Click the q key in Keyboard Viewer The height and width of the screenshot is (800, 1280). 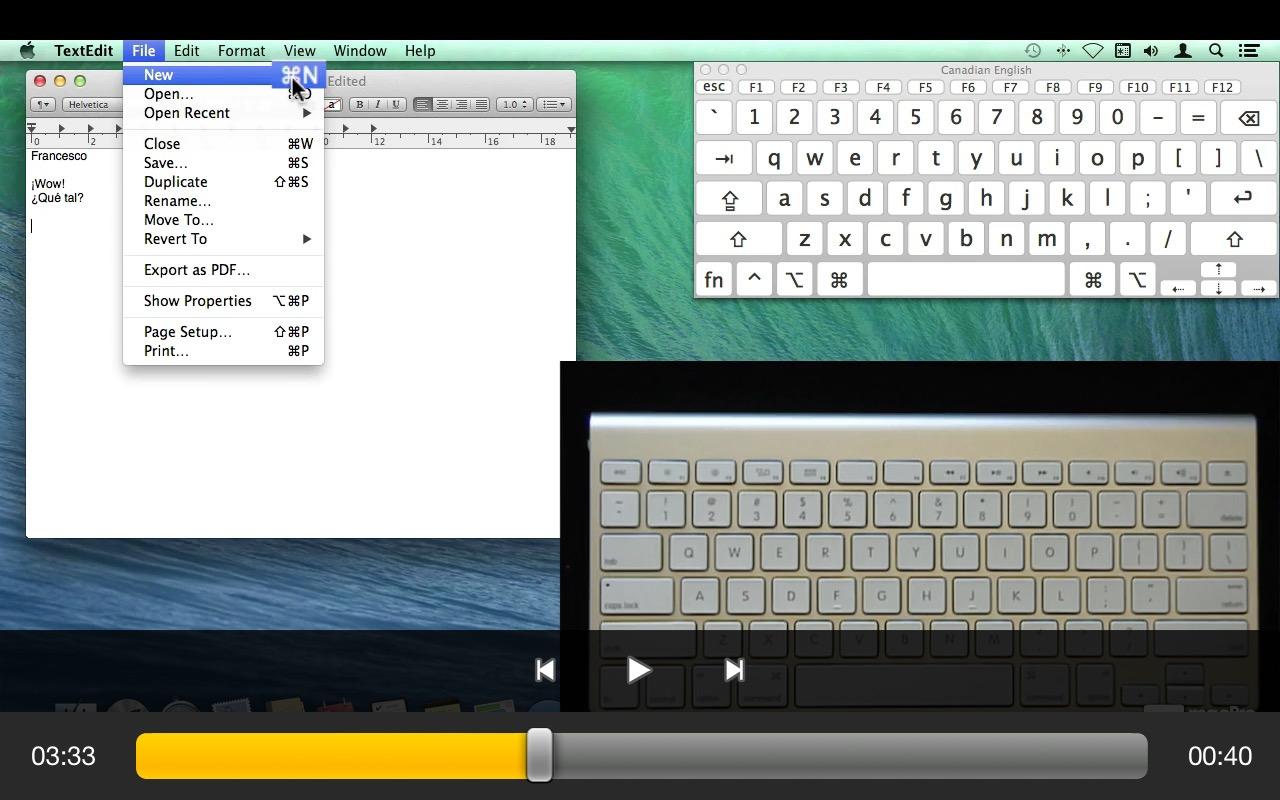(774, 158)
